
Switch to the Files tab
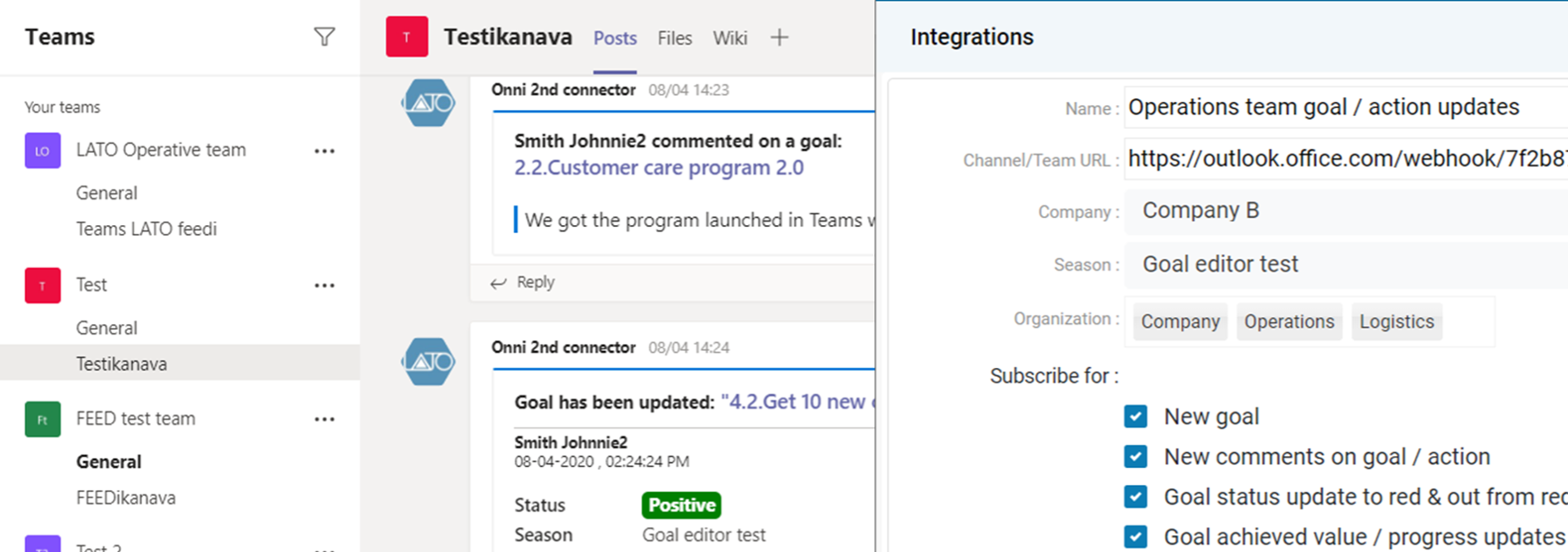point(674,38)
